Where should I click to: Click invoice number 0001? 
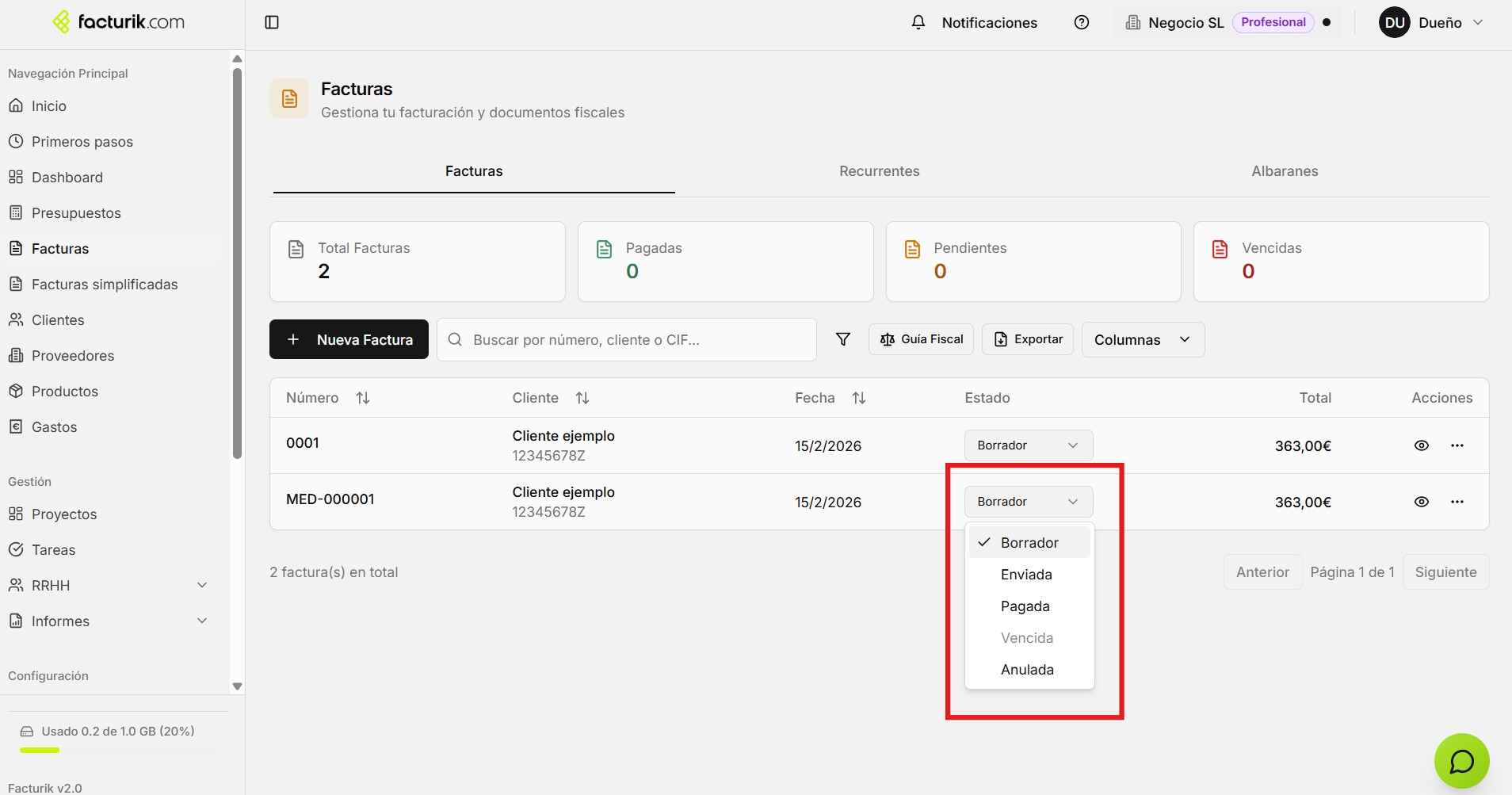pos(303,443)
